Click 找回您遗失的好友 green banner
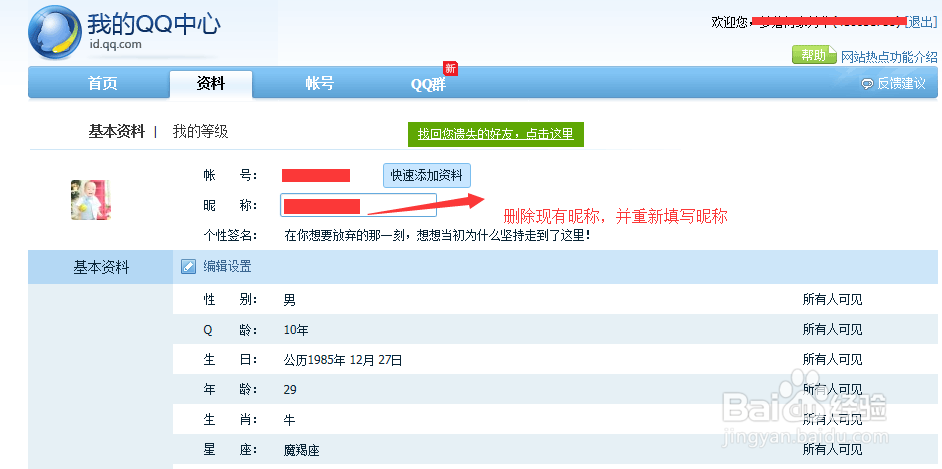This screenshot has width=942, height=469. (496, 134)
